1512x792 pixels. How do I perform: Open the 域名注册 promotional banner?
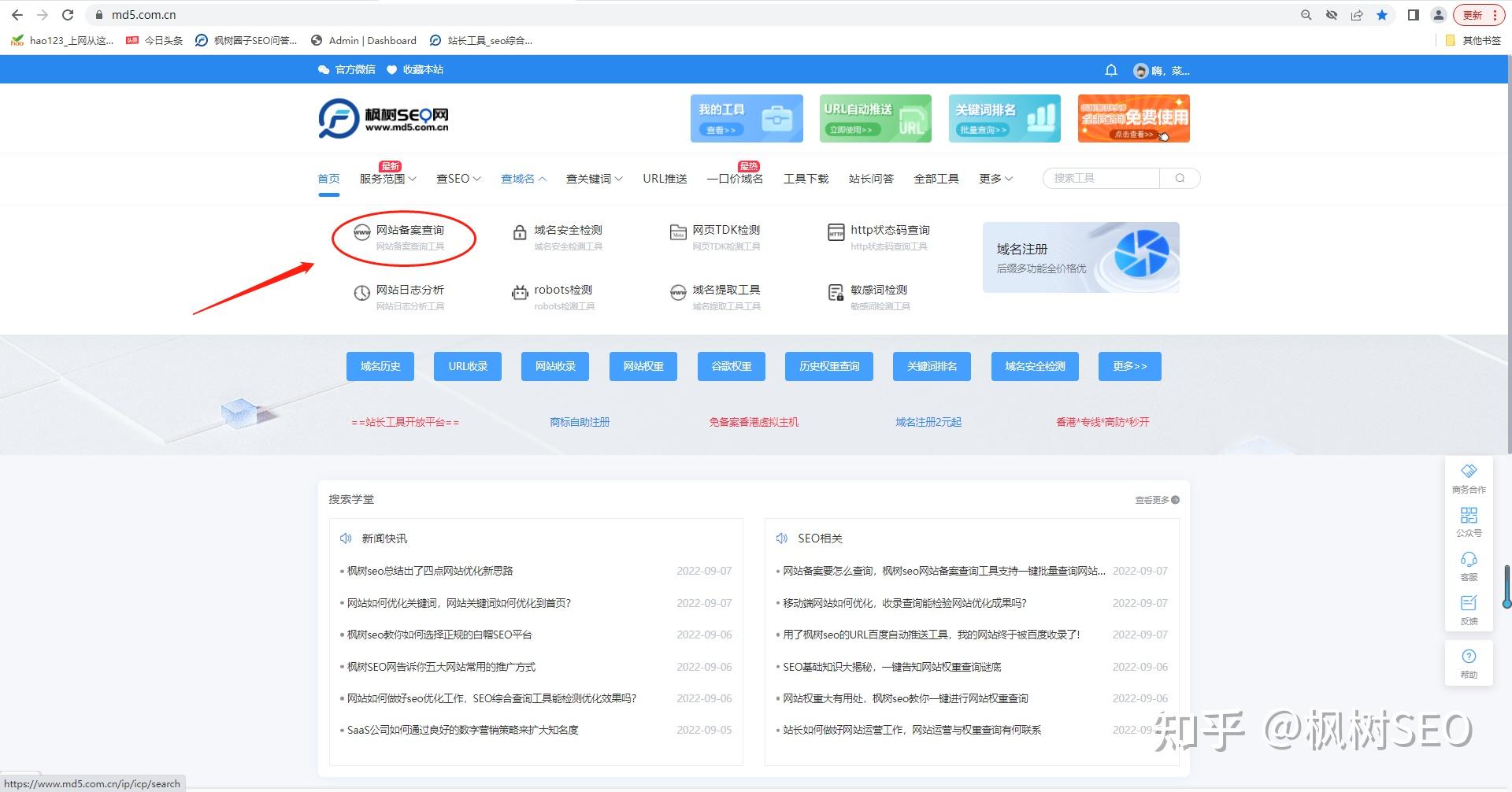coord(1080,257)
